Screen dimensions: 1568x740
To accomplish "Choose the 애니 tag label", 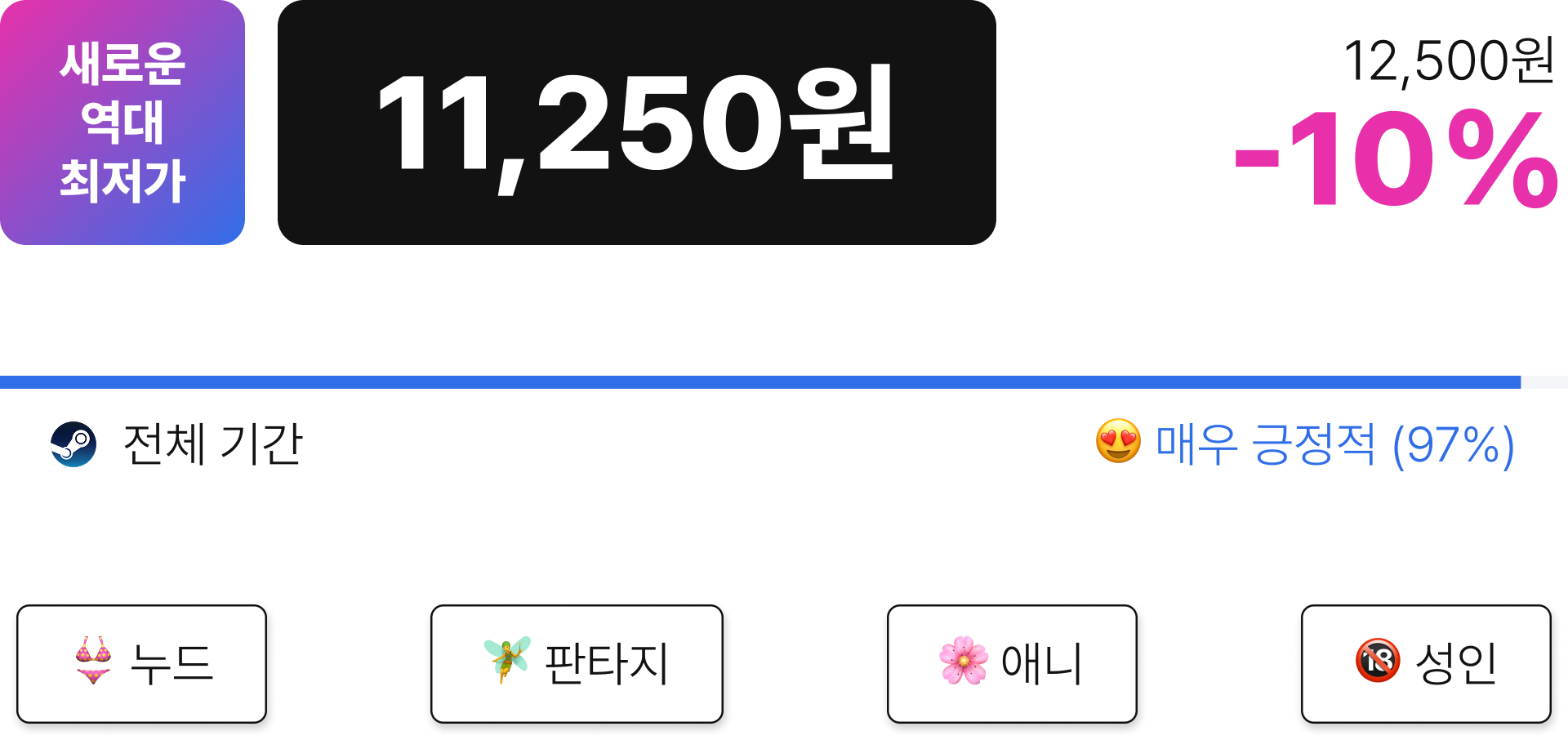I will pyautogui.click(x=1042, y=663).
